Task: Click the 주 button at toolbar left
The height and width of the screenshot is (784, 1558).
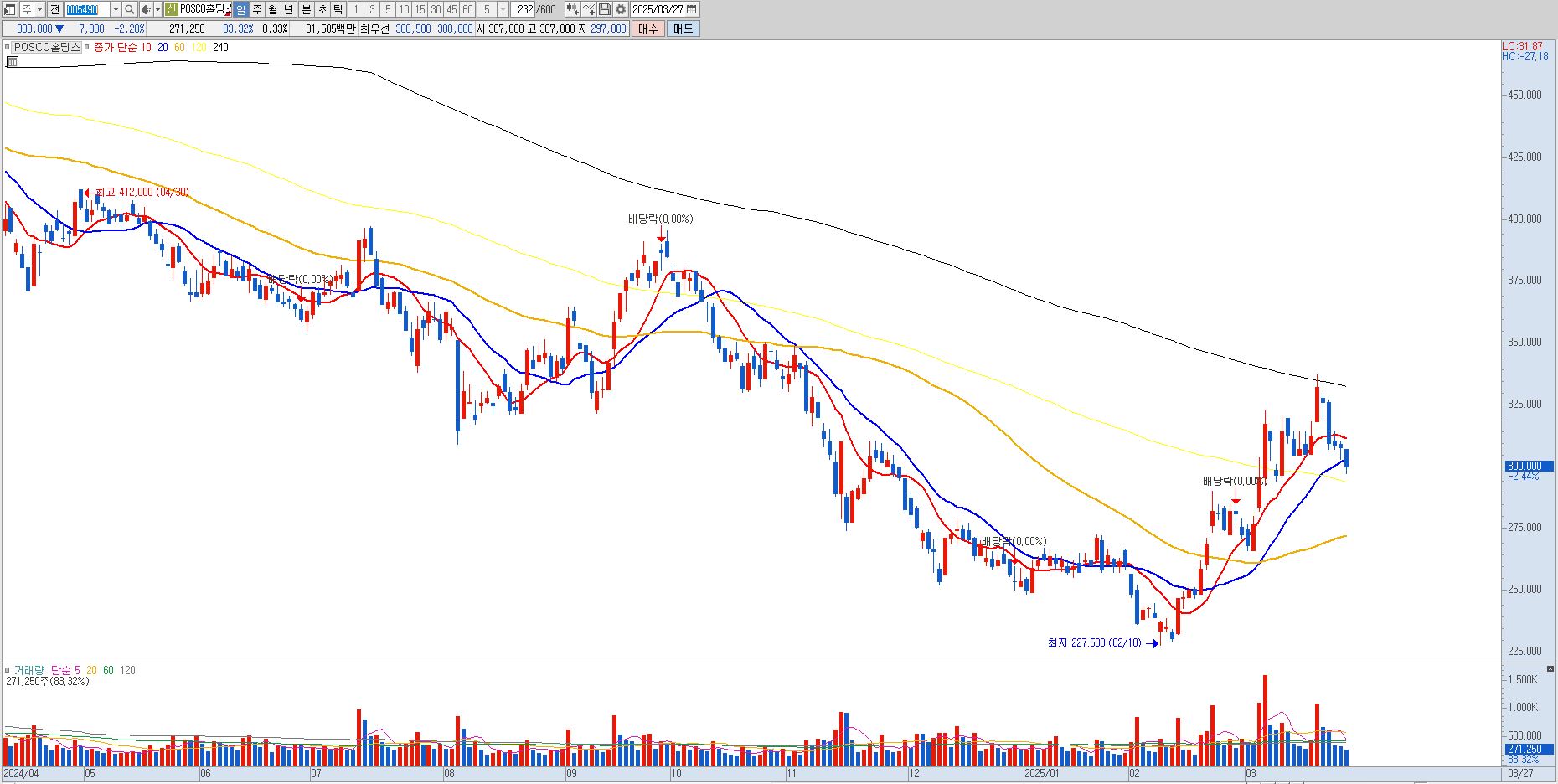Action: click(26, 9)
